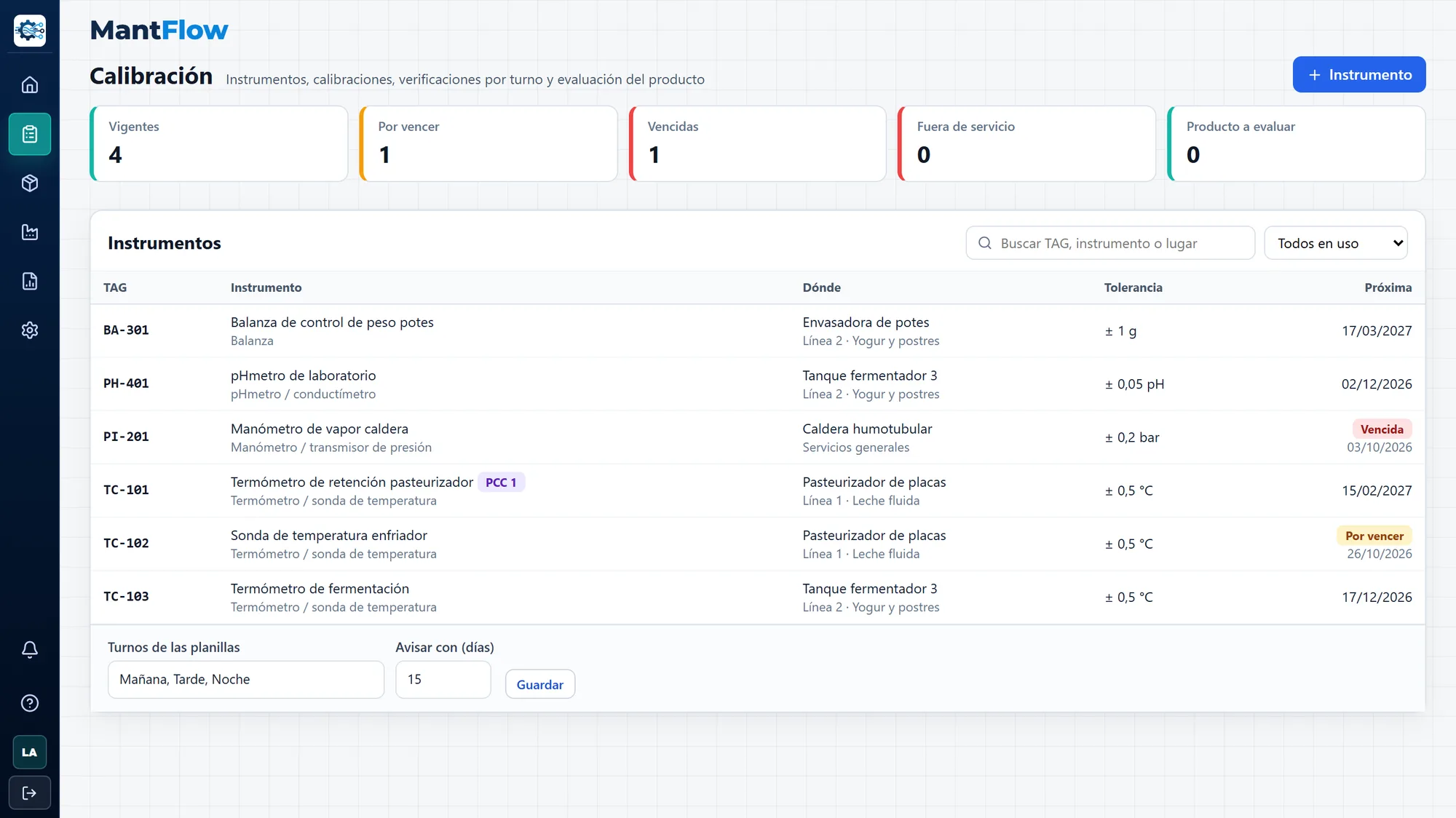Open the help question mark icon
Viewport: 1456px width, 818px height.
(30, 703)
